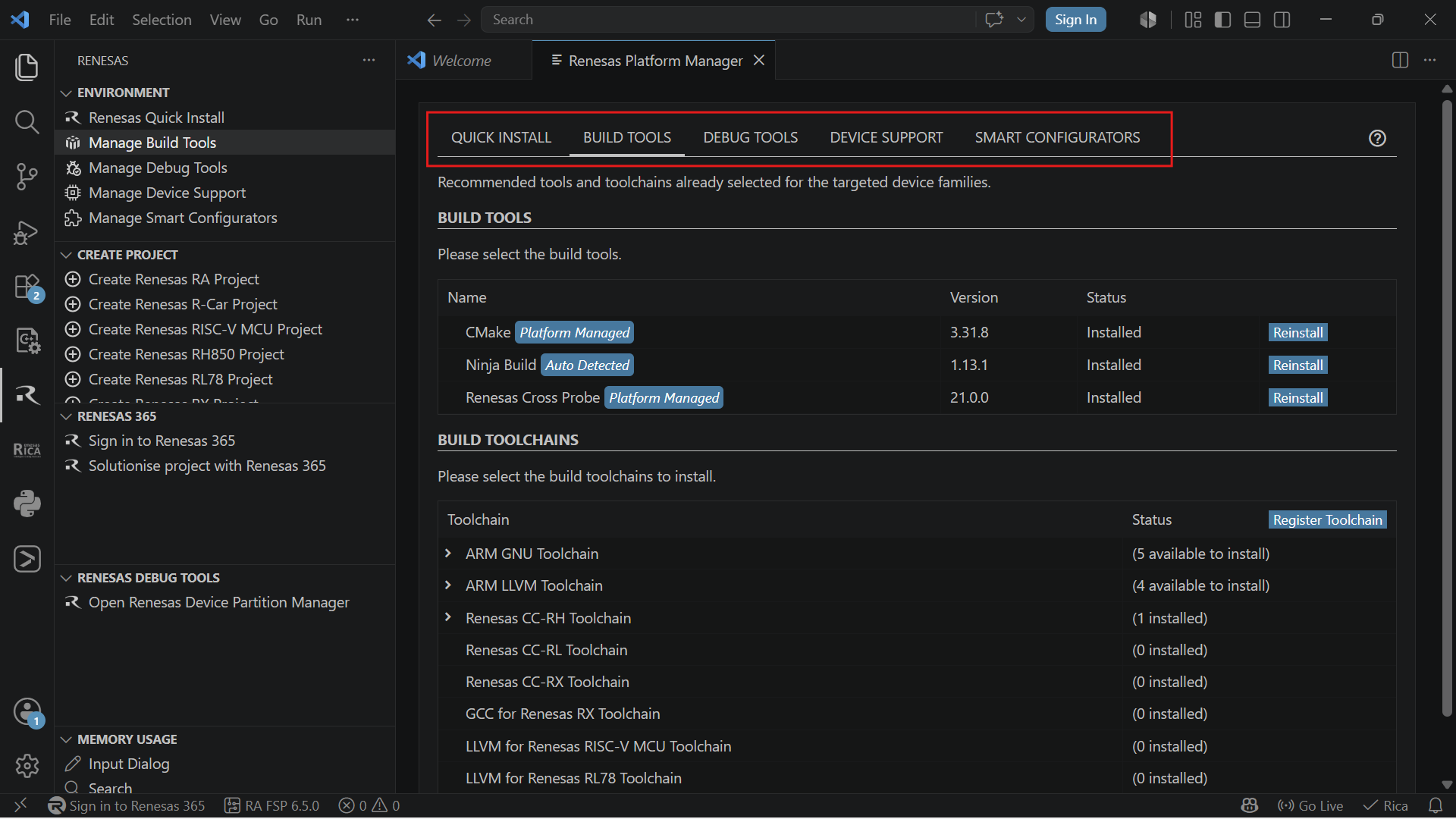Image resolution: width=1456 pixels, height=819 pixels.
Task: Open the Welcome editor tab
Action: tap(463, 60)
